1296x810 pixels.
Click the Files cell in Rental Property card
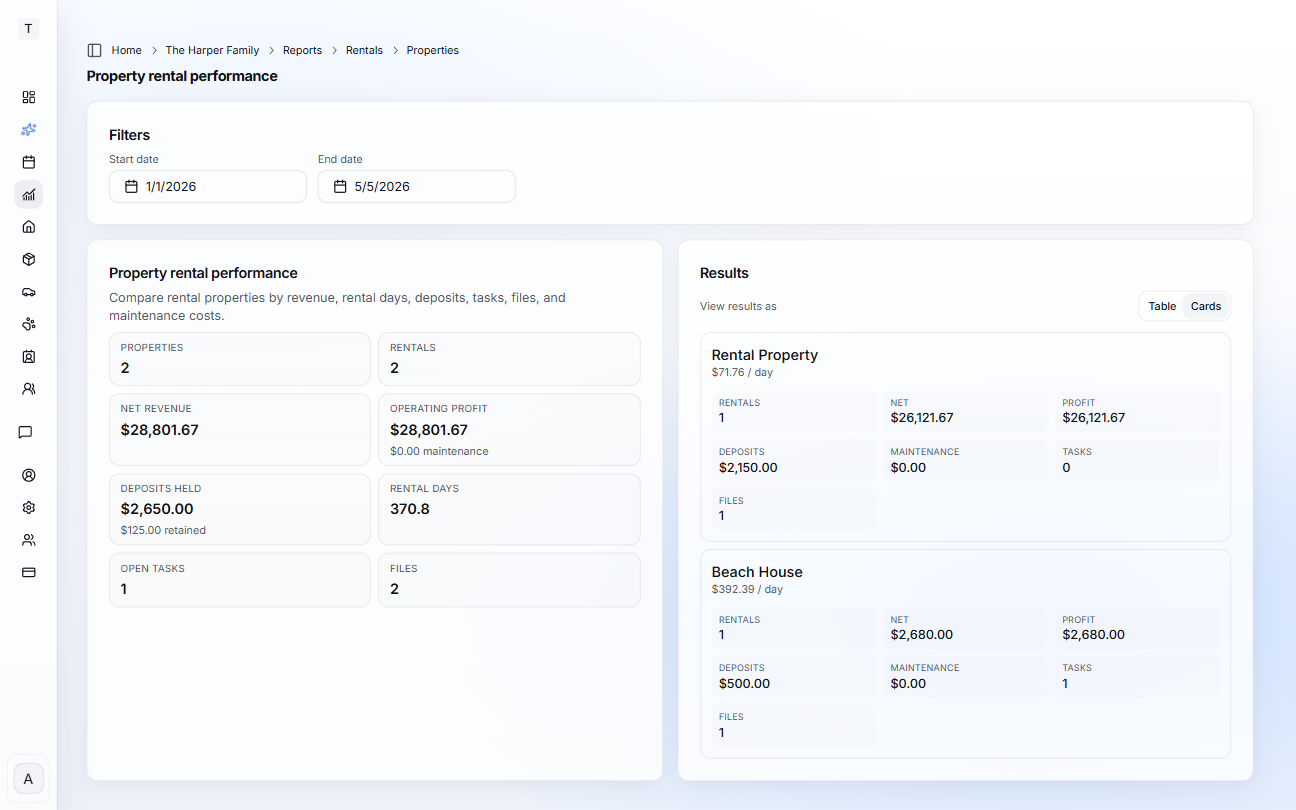(793, 509)
